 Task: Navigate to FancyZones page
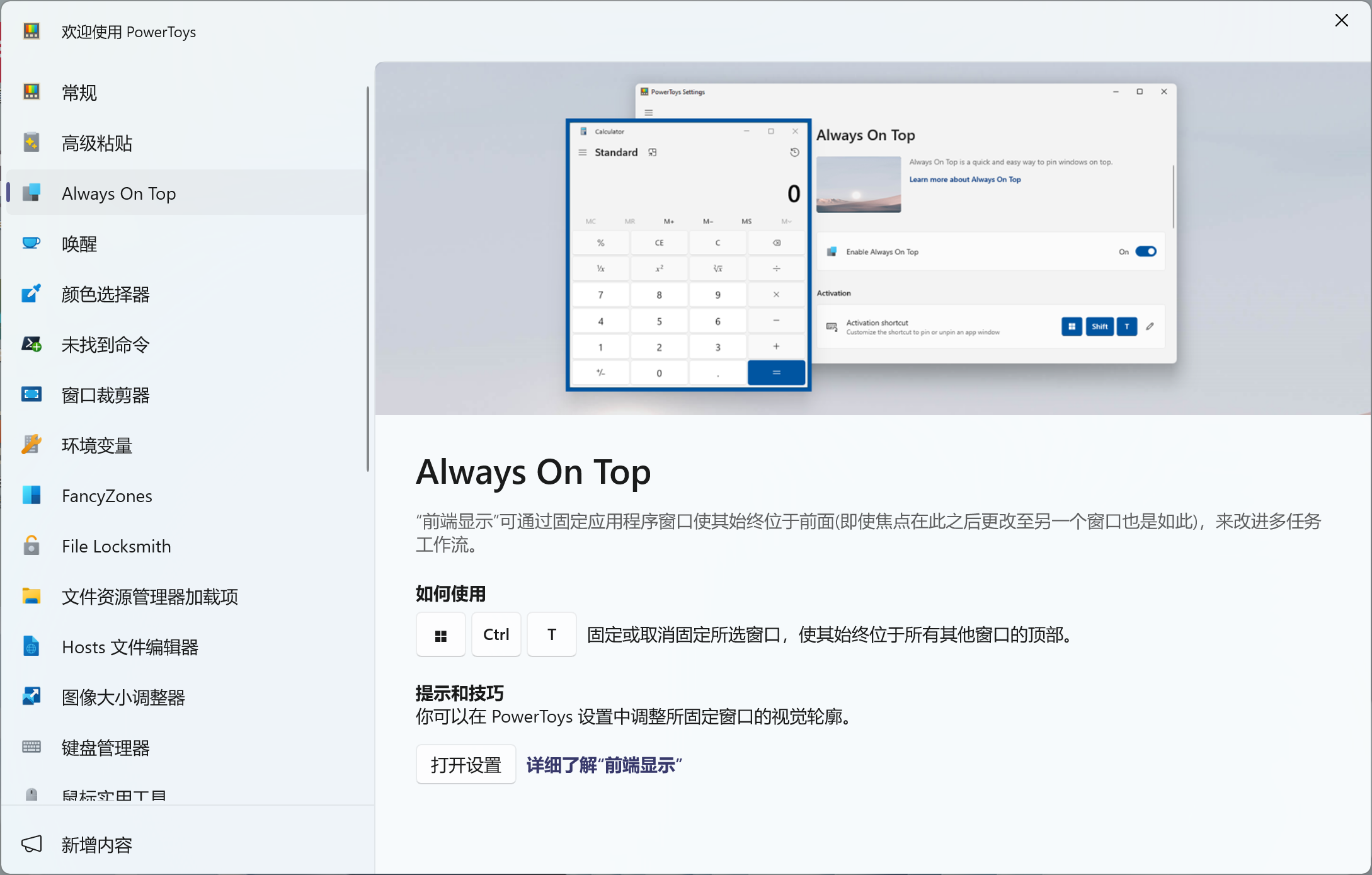tap(186, 496)
